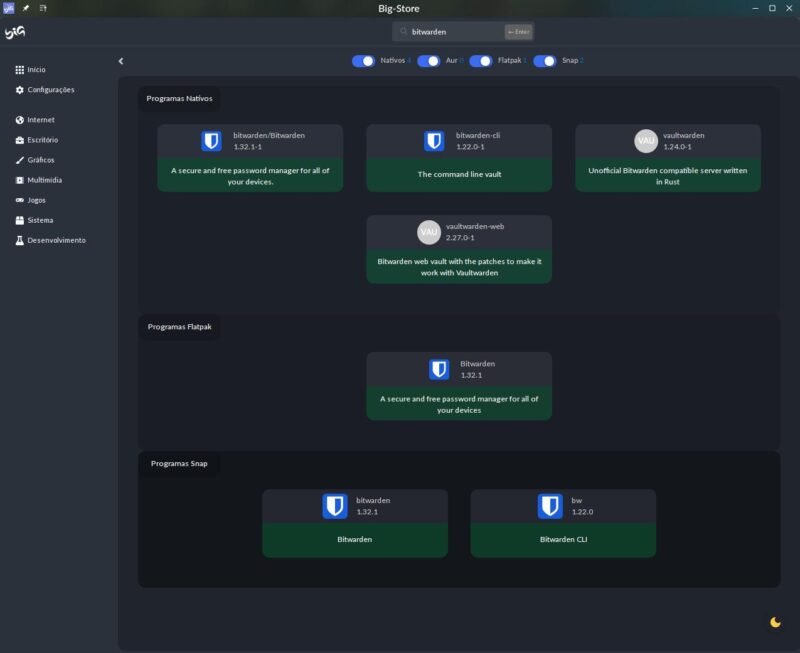Open the bitwarden-cli package card
The image size is (800, 653).
[x=458, y=157]
